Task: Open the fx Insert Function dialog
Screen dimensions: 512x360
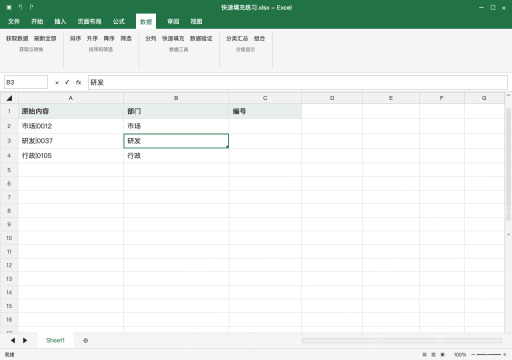Action: pos(78,82)
